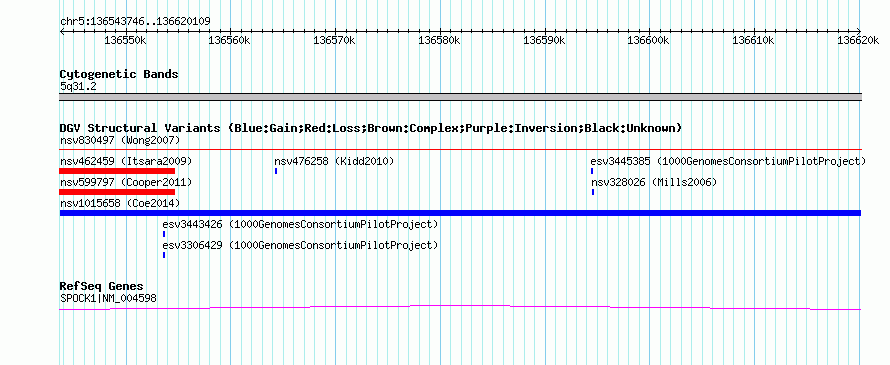Viewport: 890px width, 365px height.
Task: Click the 136600k ruler label
Action: point(649,40)
